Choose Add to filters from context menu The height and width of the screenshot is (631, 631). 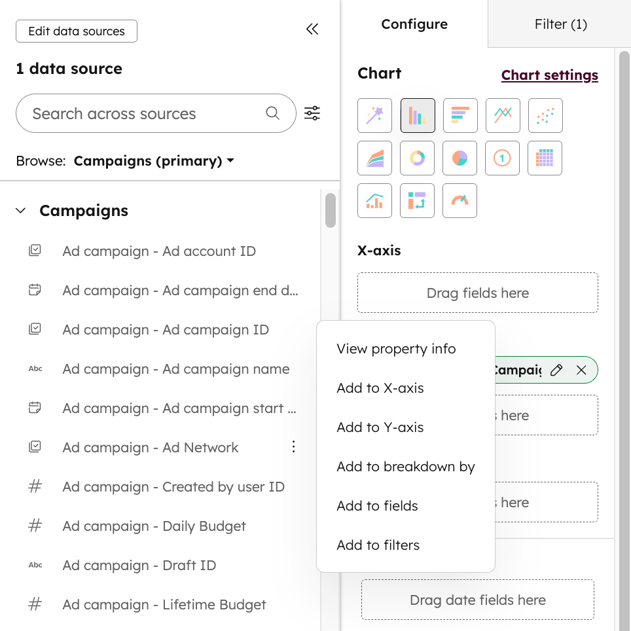(378, 545)
